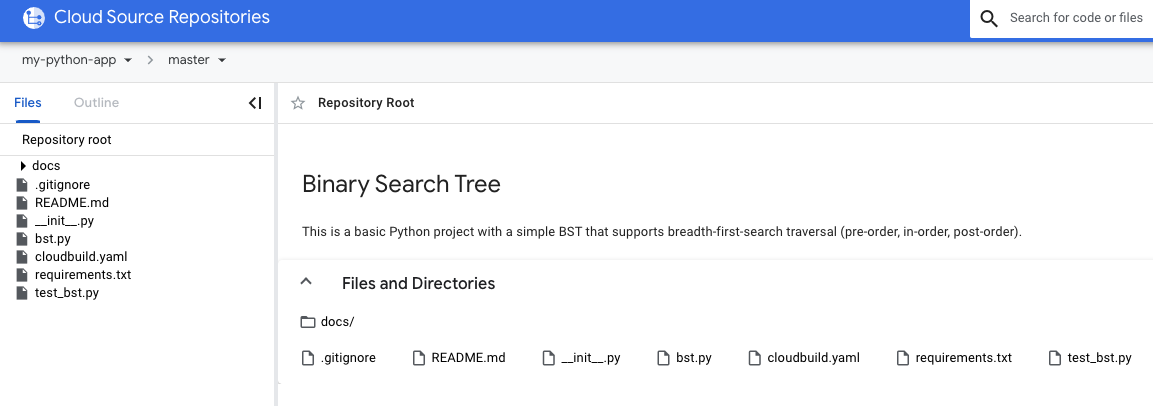Collapse the Files and Directories section
This screenshot has width=1153, height=406.
(x=307, y=283)
